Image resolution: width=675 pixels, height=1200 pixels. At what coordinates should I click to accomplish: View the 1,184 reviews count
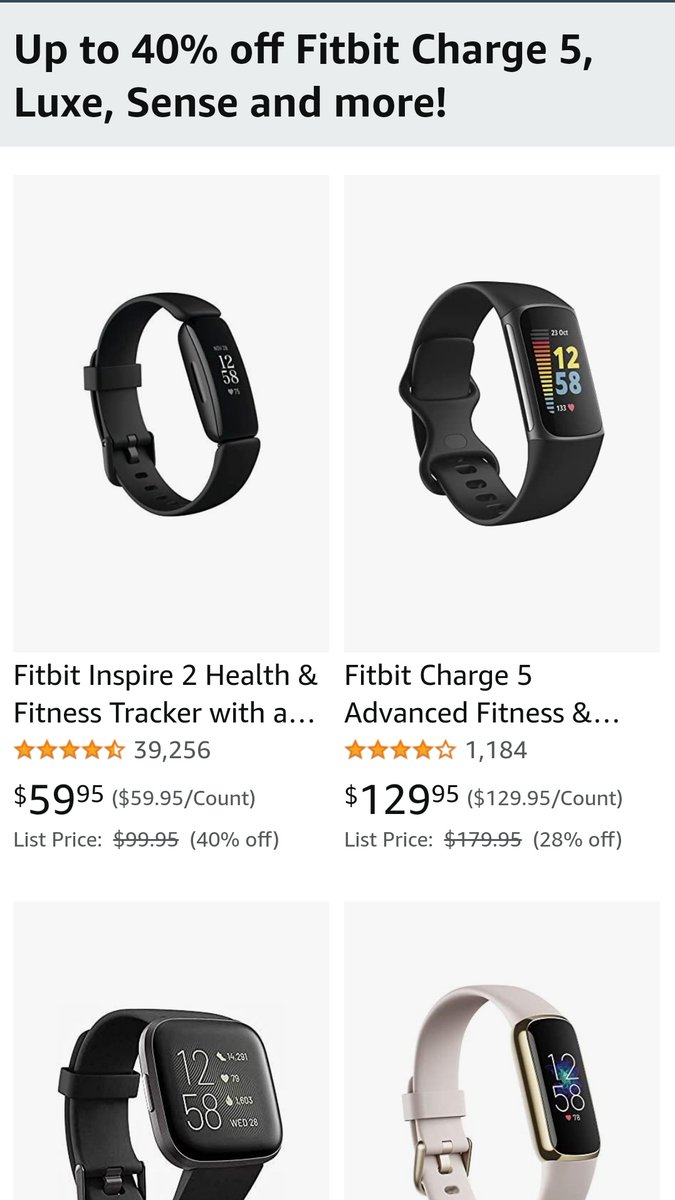(x=496, y=750)
